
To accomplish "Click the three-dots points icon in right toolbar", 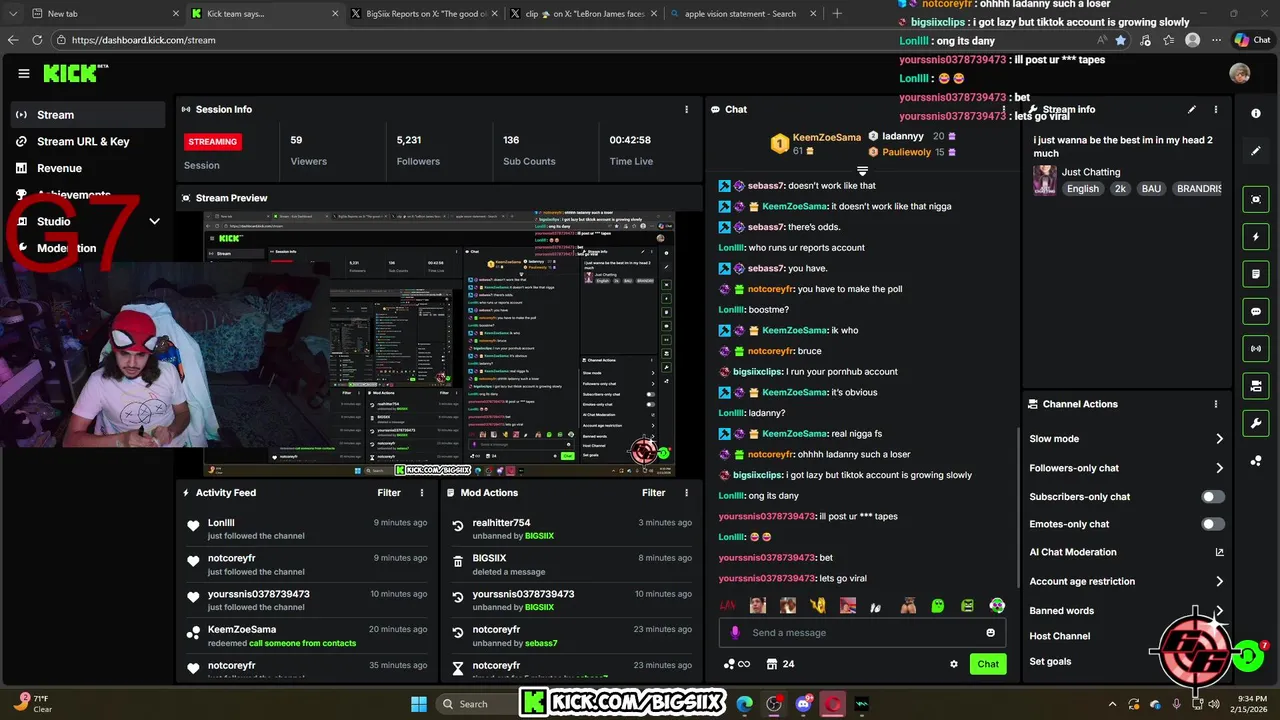I will pos(1256,460).
